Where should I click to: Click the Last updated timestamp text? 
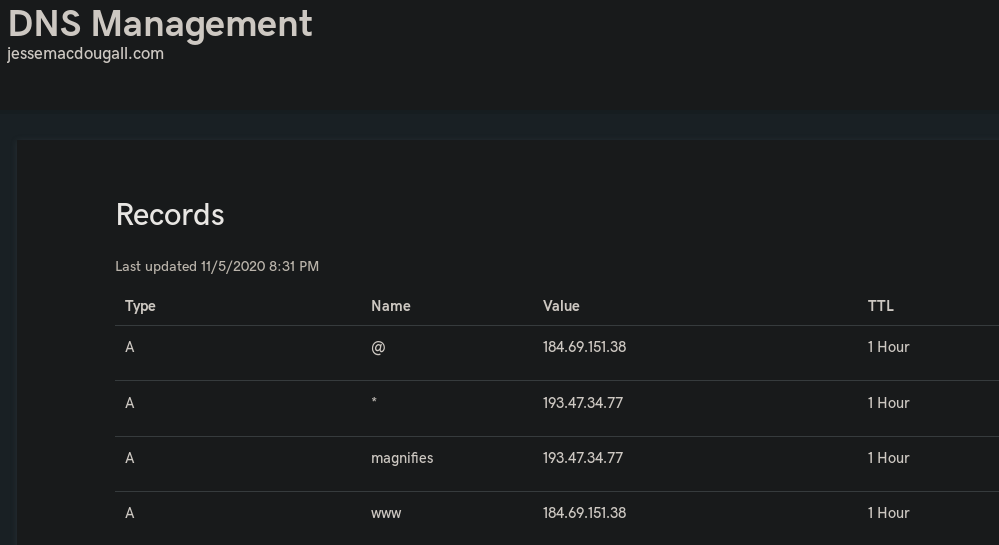217,266
